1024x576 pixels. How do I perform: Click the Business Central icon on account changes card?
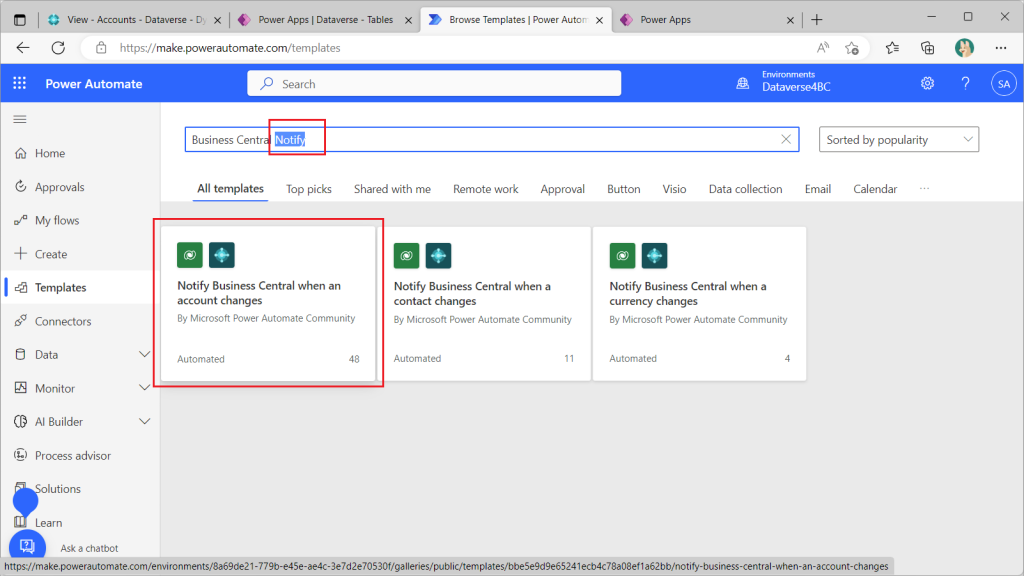click(222, 255)
